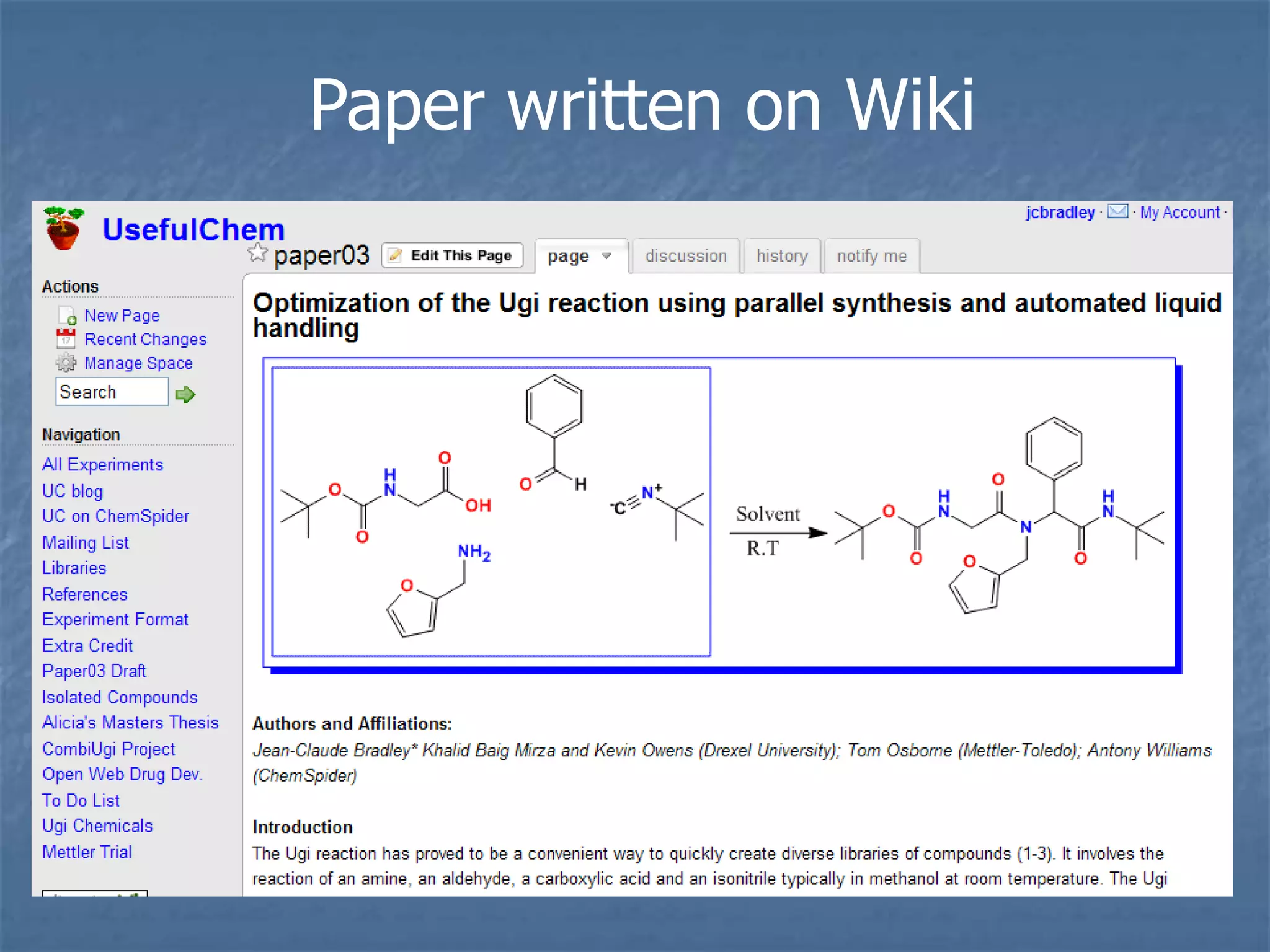Open Alicia's Masters Thesis link
The height and width of the screenshot is (952, 1270).
point(130,723)
